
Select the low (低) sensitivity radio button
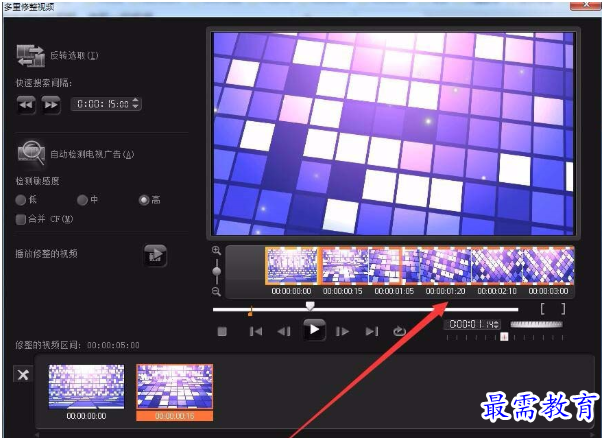point(20,200)
